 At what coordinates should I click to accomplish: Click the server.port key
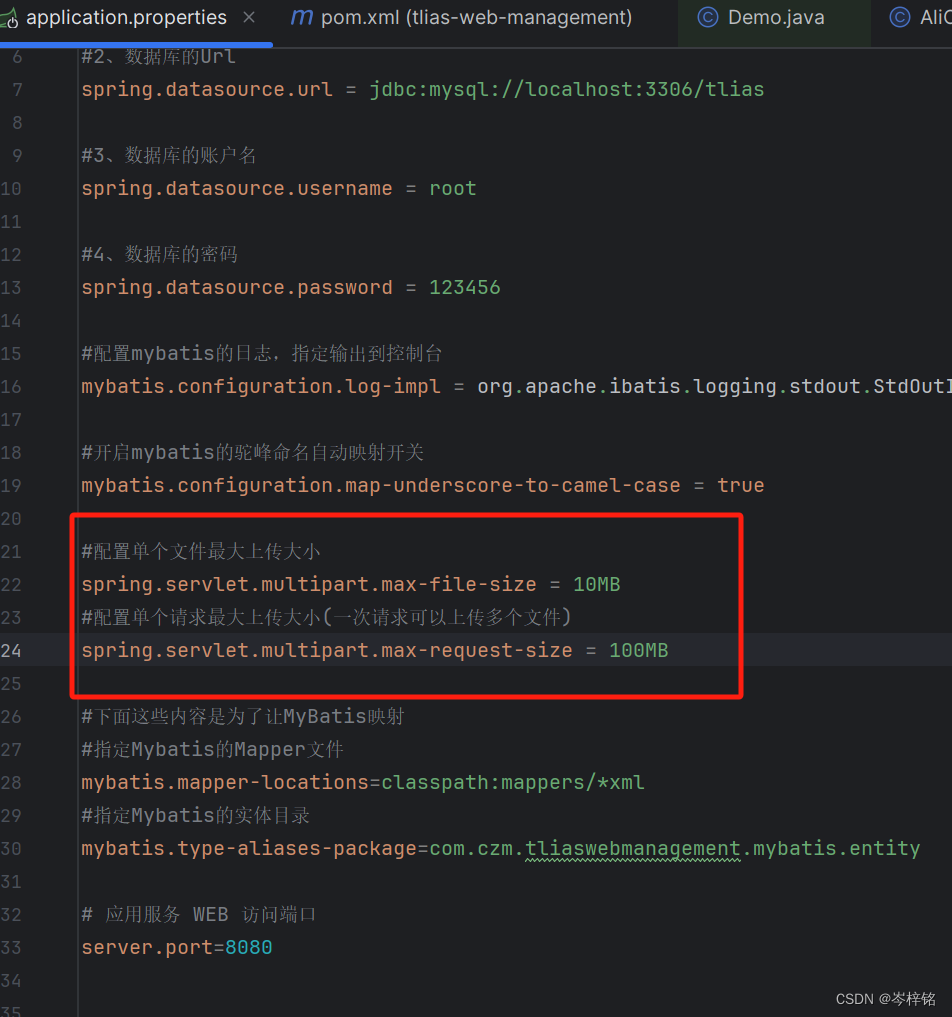[147, 948]
